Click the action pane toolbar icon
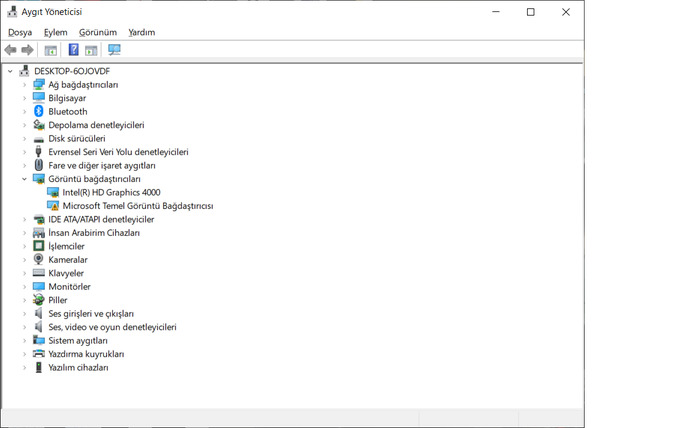Viewport: 690px width, 428px height. pyautogui.click(x=91, y=51)
